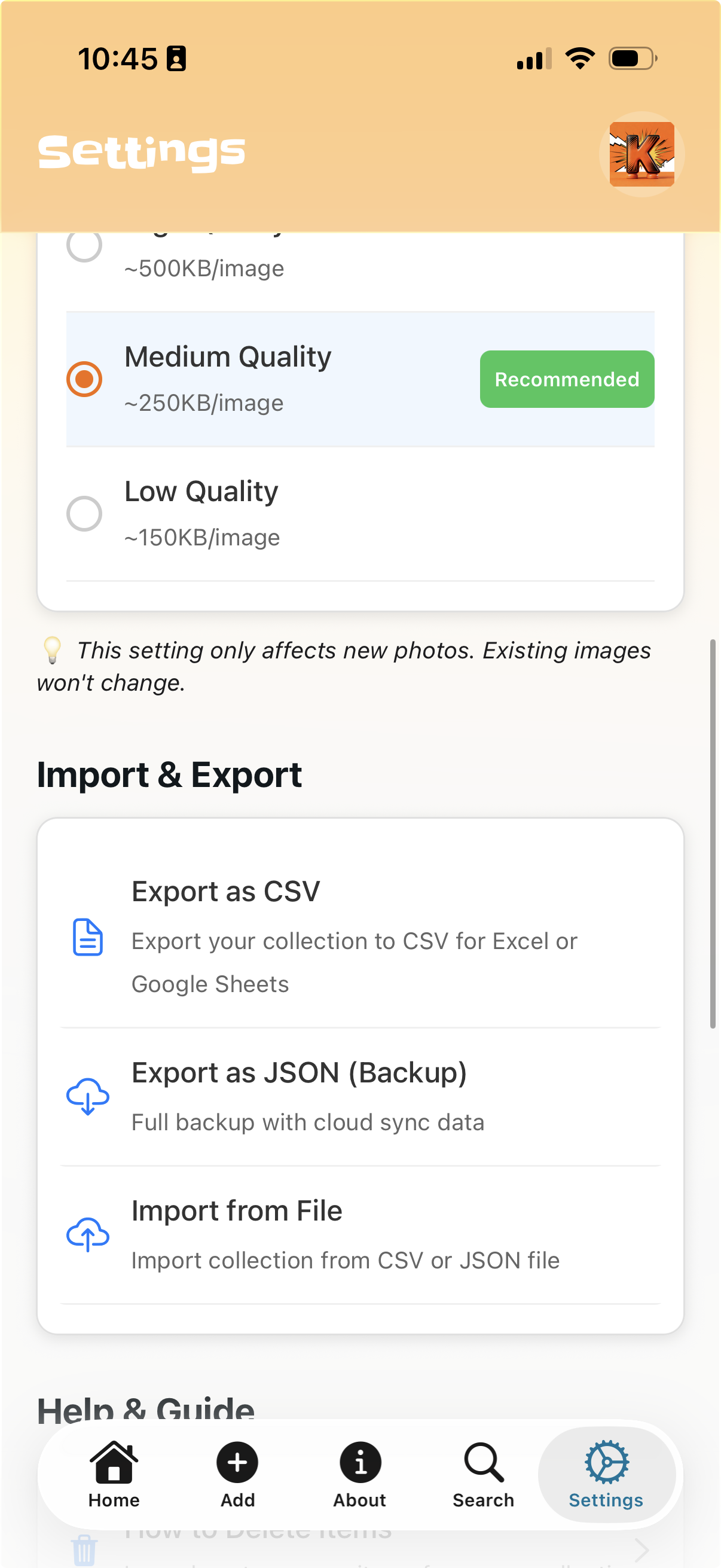Click the cloud download icon for JSON export
The height and width of the screenshot is (1568, 721).
coord(88,1096)
